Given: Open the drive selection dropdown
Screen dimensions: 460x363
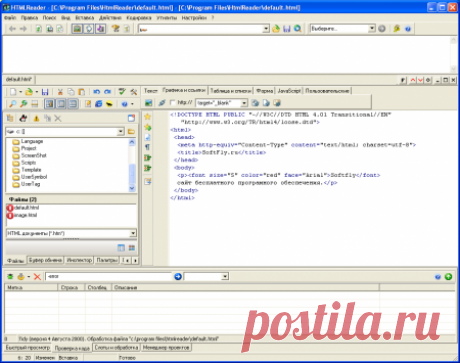Looking at the screenshot, I should click(x=121, y=131).
